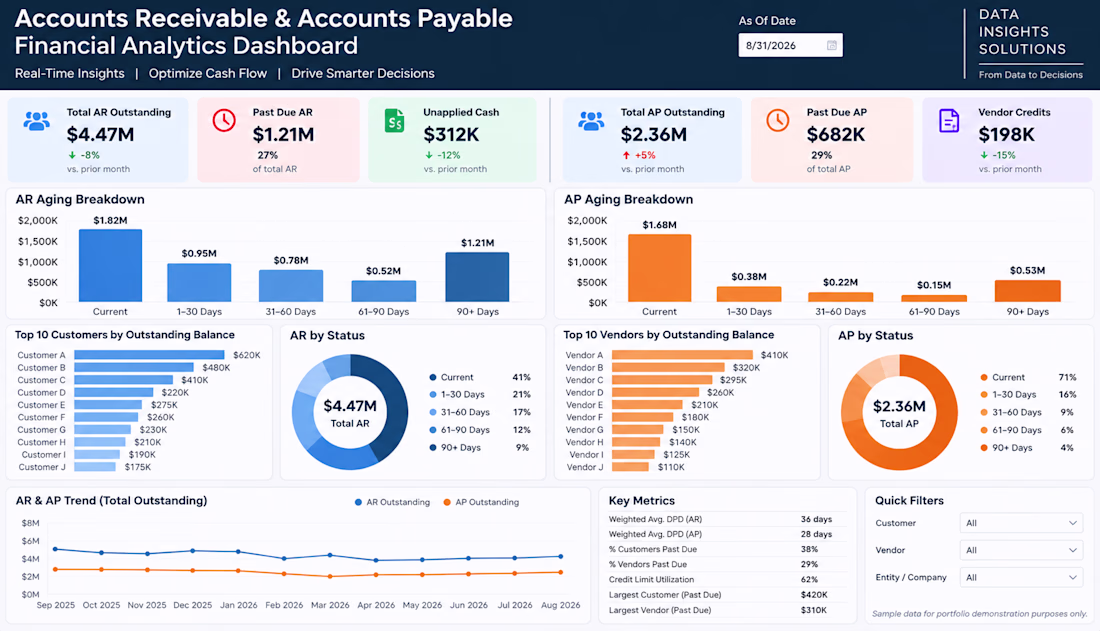The width and height of the screenshot is (1100, 631).
Task: Click the Vendor Credits document icon
Action: point(948,121)
